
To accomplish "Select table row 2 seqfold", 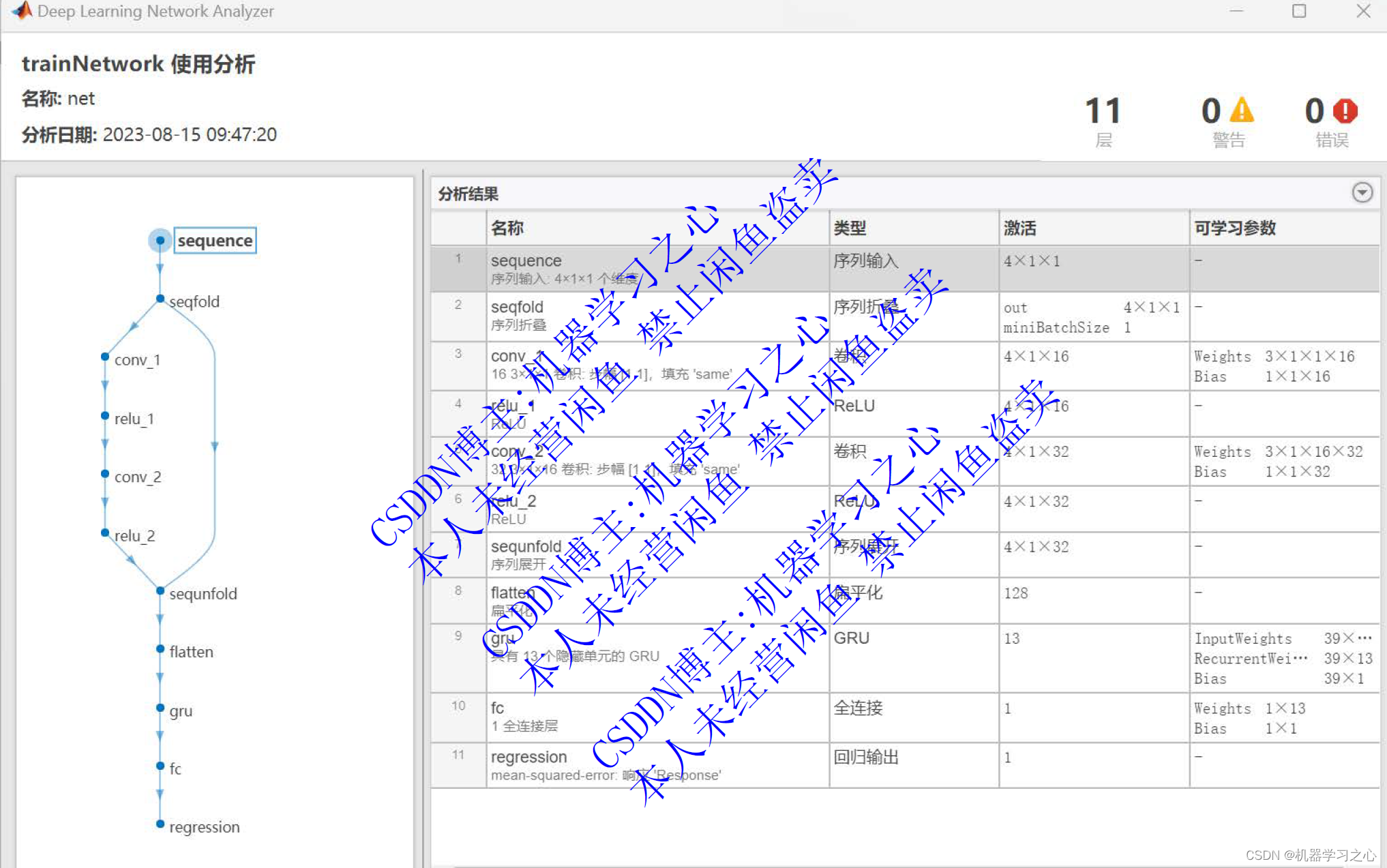I will [905, 316].
